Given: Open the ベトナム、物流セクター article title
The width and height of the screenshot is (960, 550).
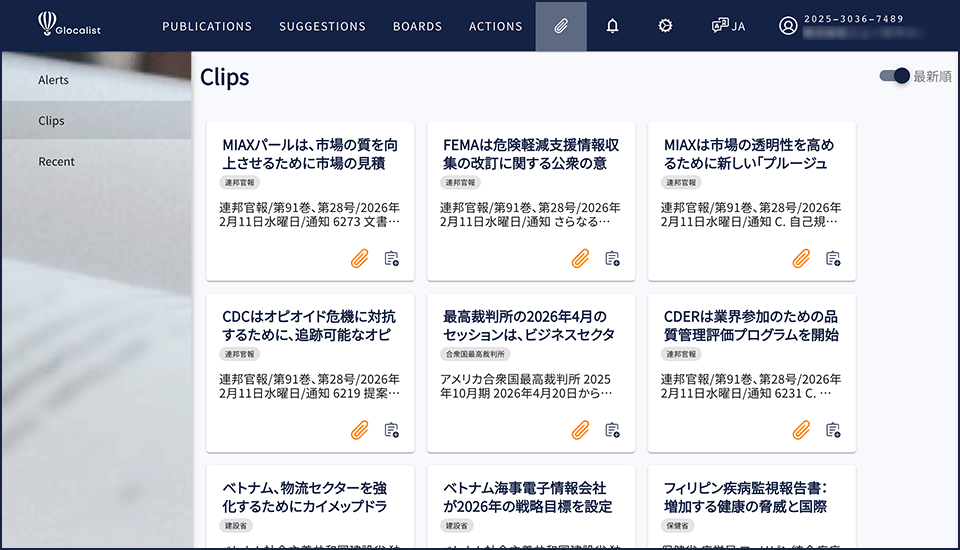Looking at the screenshot, I should tap(304, 497).
